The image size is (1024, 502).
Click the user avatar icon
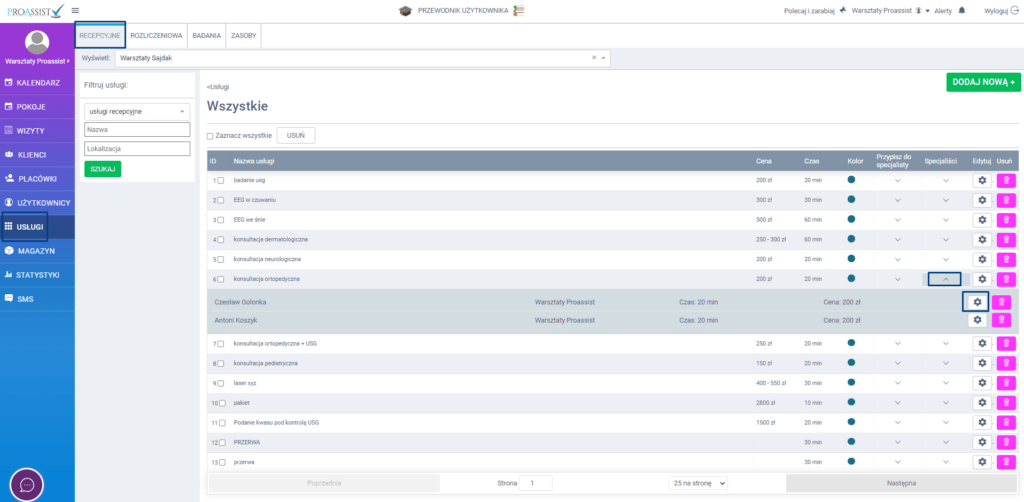(37, 42)
